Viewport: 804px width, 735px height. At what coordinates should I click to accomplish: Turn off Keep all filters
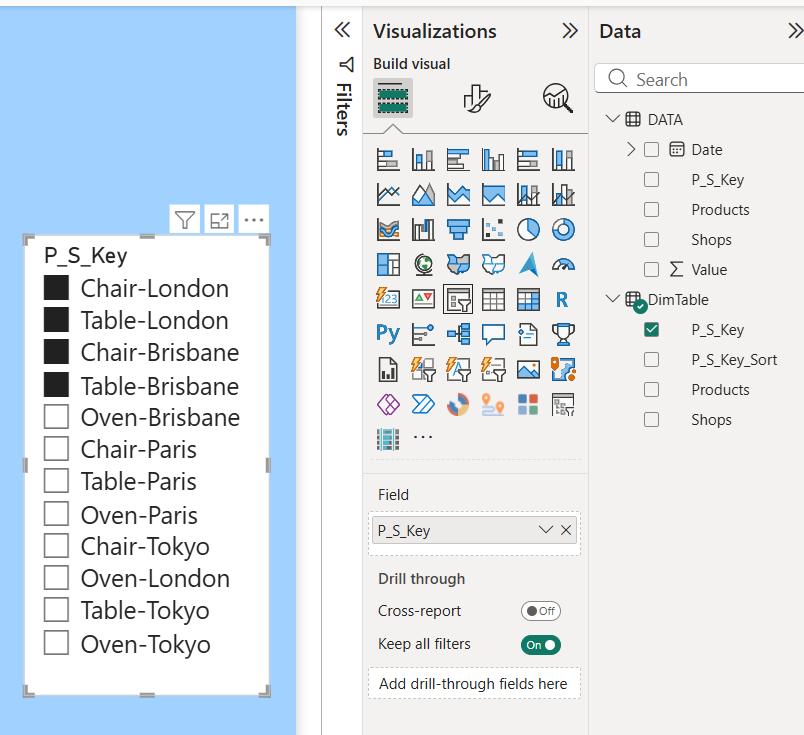[x=541, y=645]
